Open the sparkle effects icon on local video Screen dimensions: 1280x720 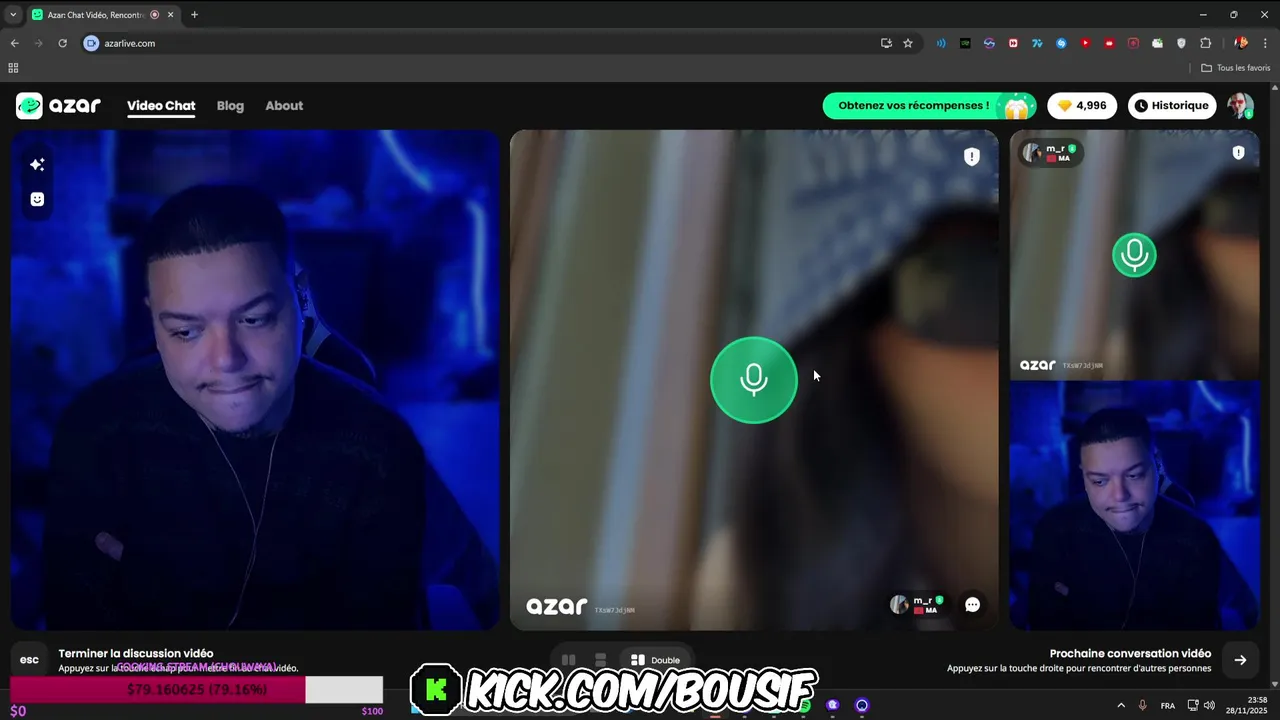tap(37, 164)
